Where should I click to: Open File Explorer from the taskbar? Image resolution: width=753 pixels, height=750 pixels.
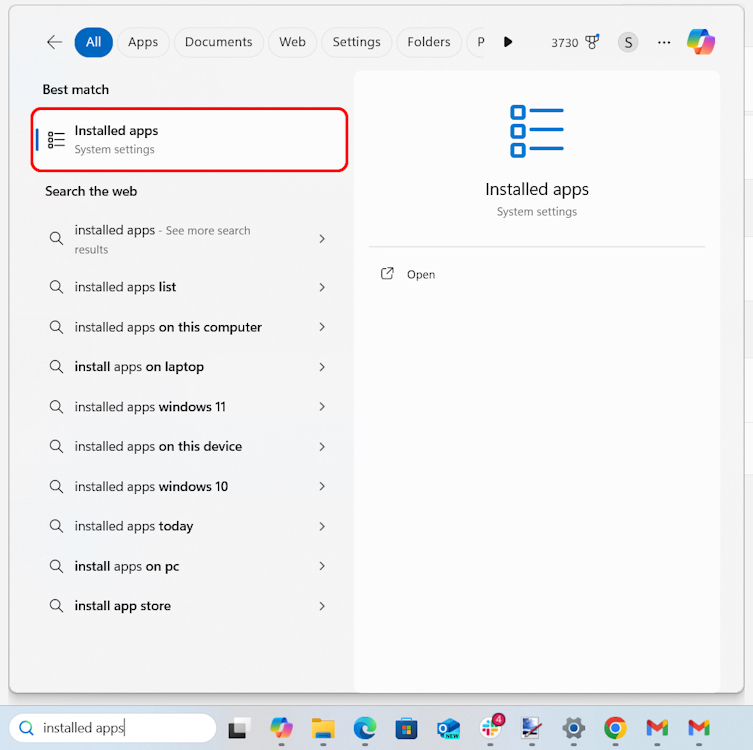click(x=323, y=728)
